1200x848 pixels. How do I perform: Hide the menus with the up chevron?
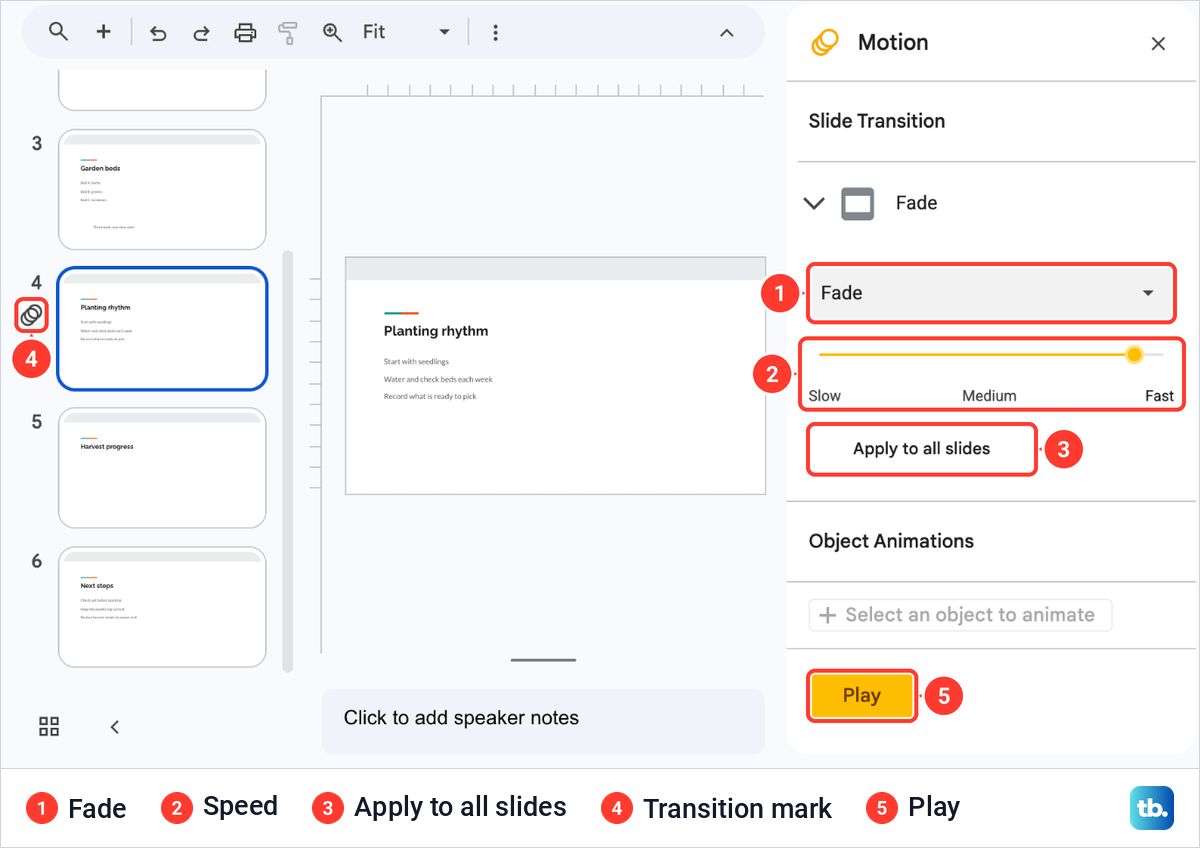tap(727, 33)
